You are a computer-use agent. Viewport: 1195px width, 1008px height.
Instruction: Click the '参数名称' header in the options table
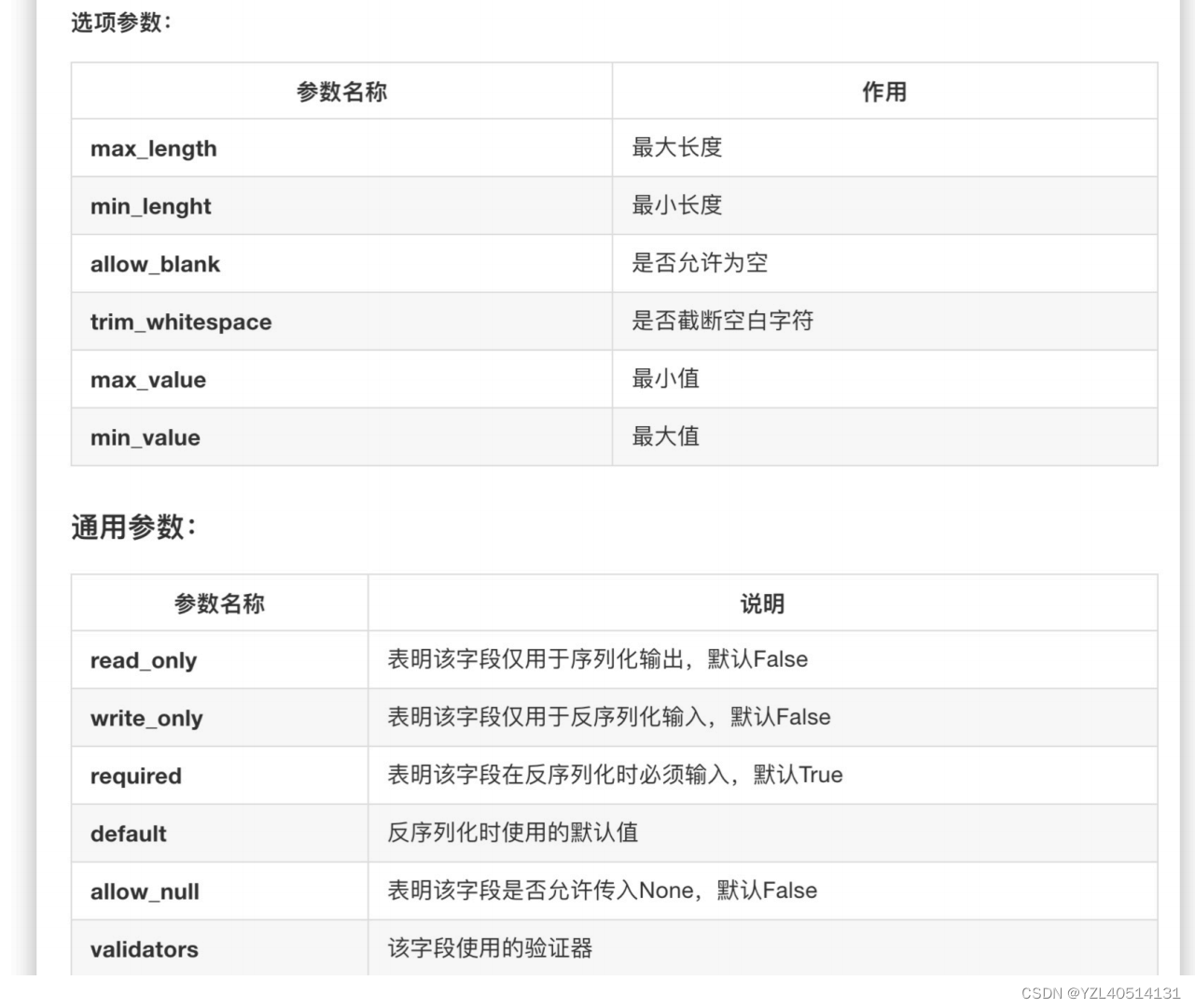click(341, 91)
